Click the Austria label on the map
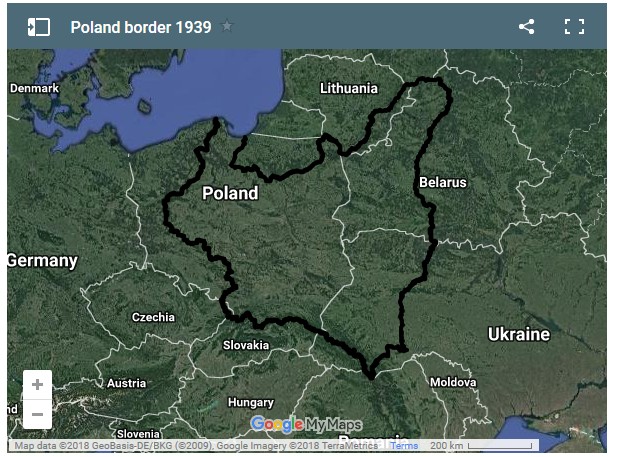623x457 pixels. [x=126, y=383]
